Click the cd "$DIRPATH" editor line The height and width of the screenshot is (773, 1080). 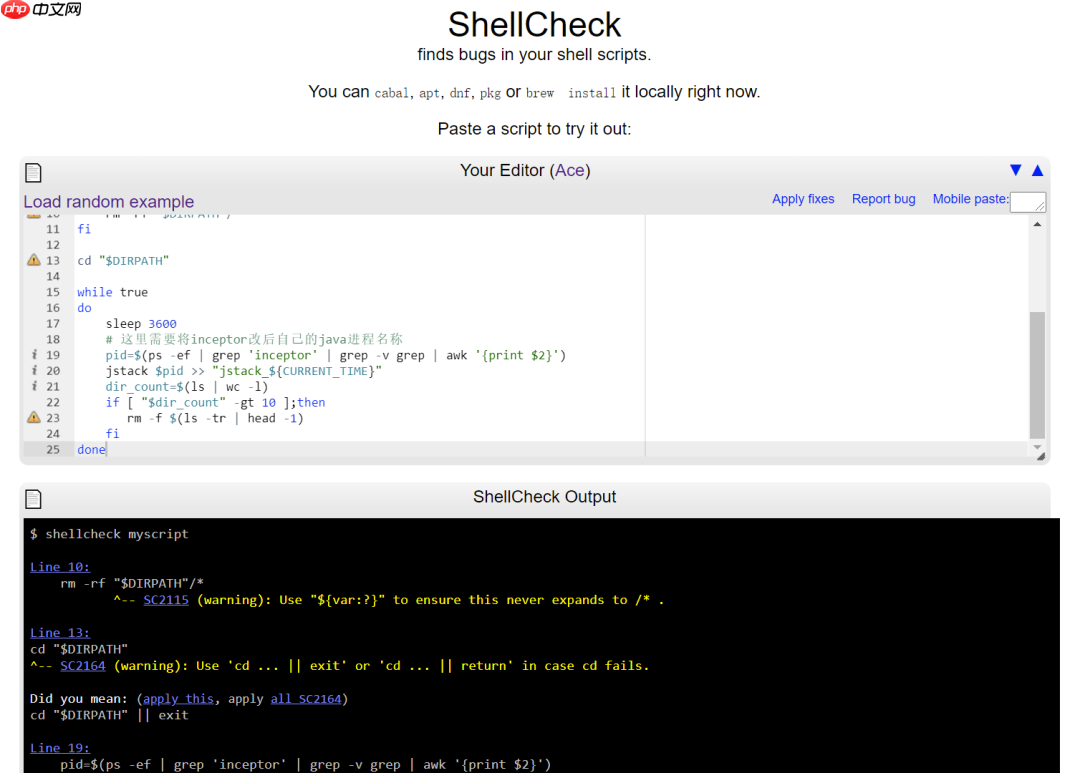pyautogui.click(x=123, y=260)
